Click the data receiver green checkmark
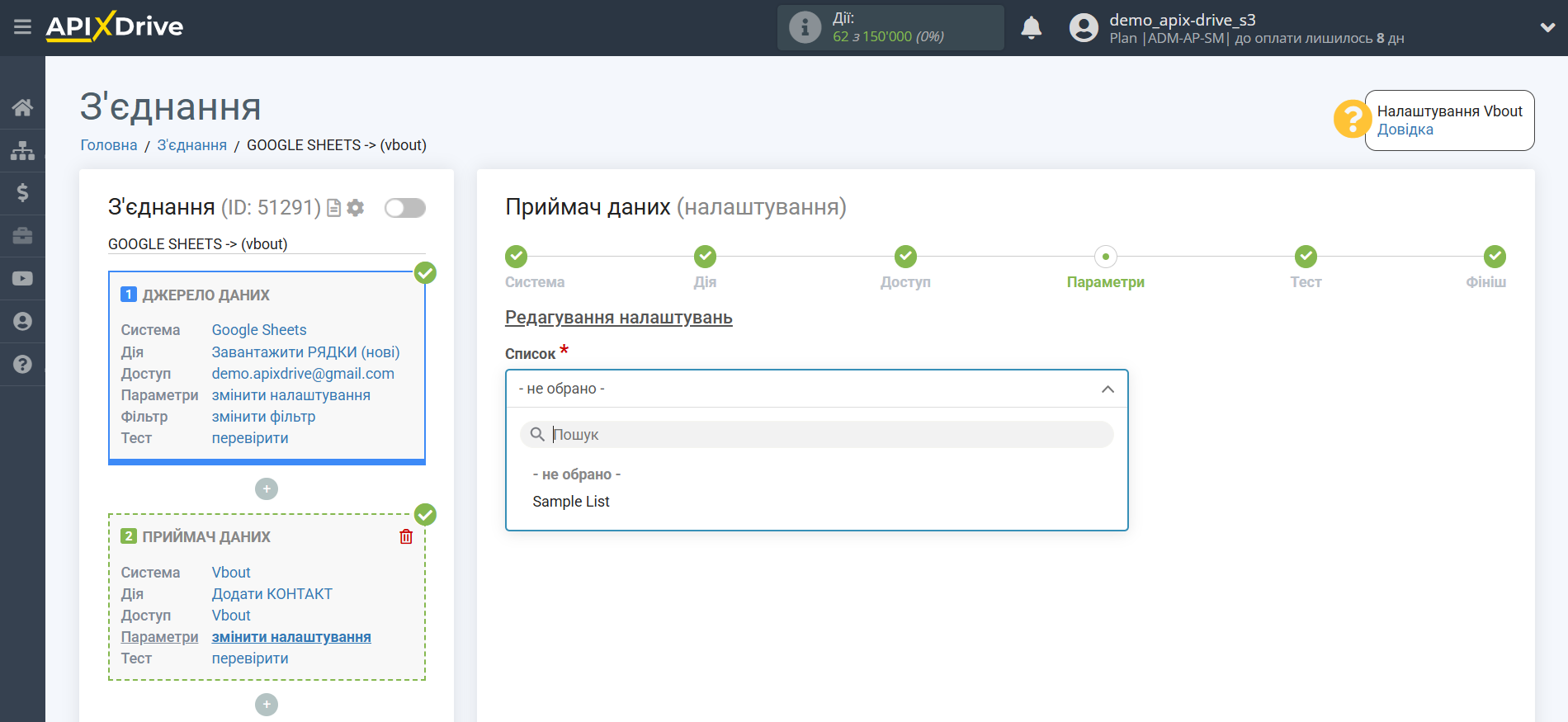Viewport: 1568px width, 722px height. pos(425,515)
